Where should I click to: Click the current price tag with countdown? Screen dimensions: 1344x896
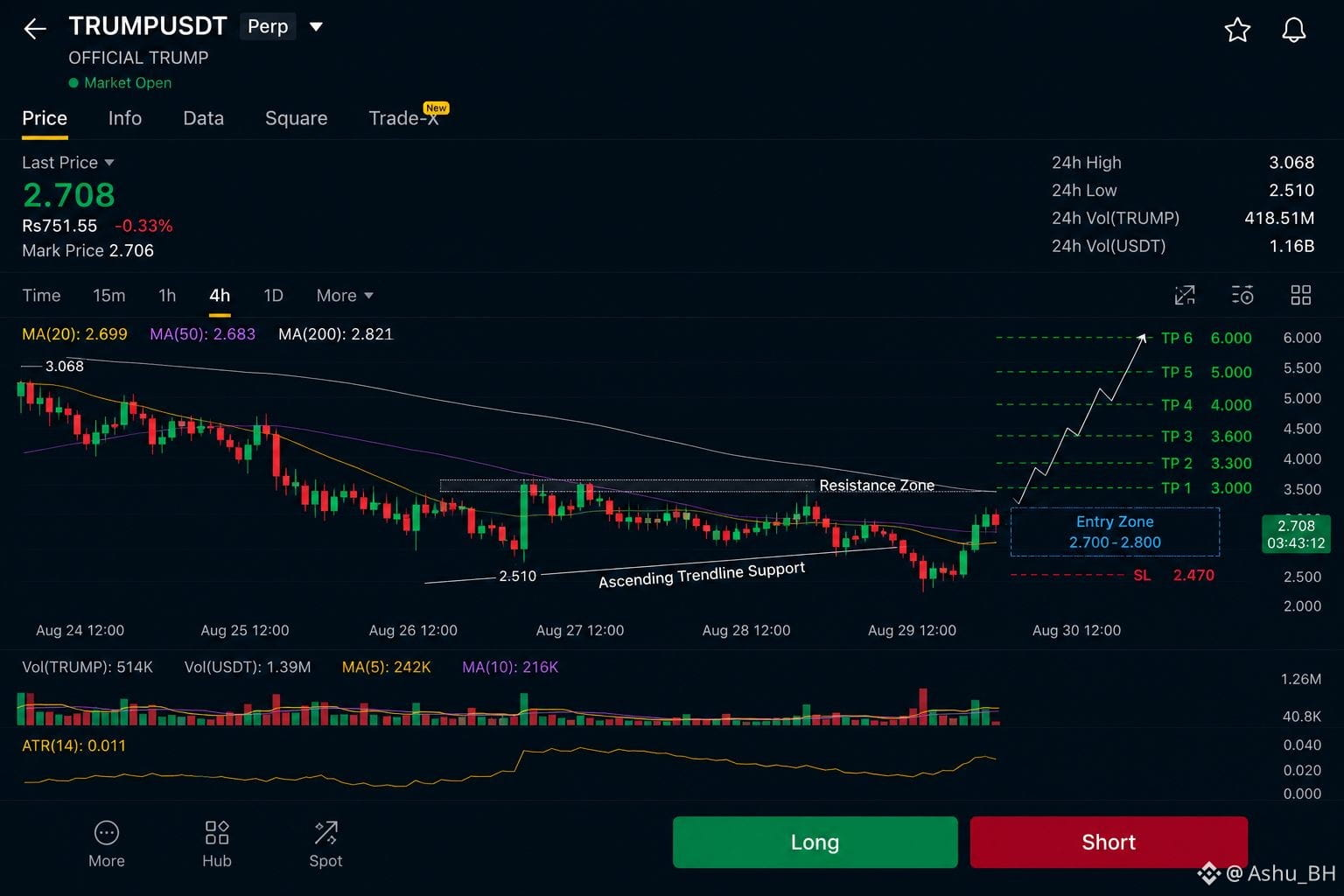1296,535
